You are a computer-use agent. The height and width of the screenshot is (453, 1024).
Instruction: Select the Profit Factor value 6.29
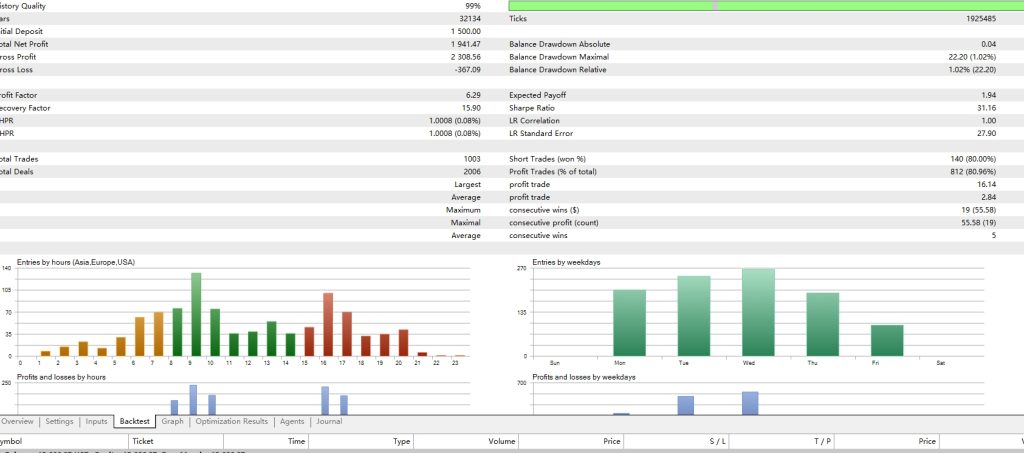473,95
